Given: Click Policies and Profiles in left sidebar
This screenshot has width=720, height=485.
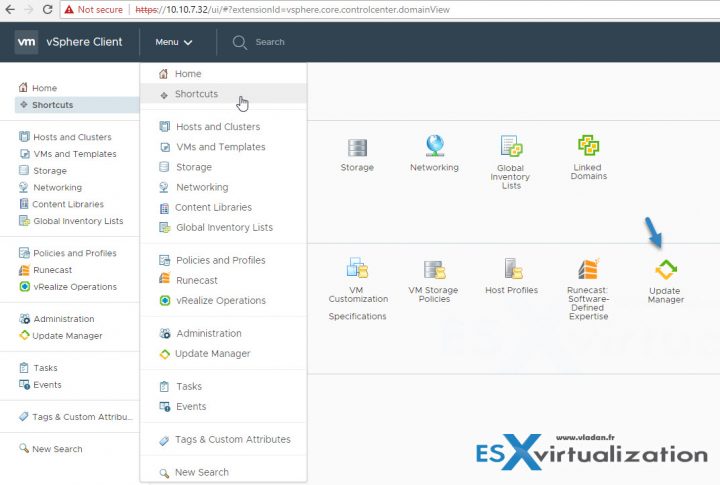Looking at the screenshot, I should pos(73,253).
